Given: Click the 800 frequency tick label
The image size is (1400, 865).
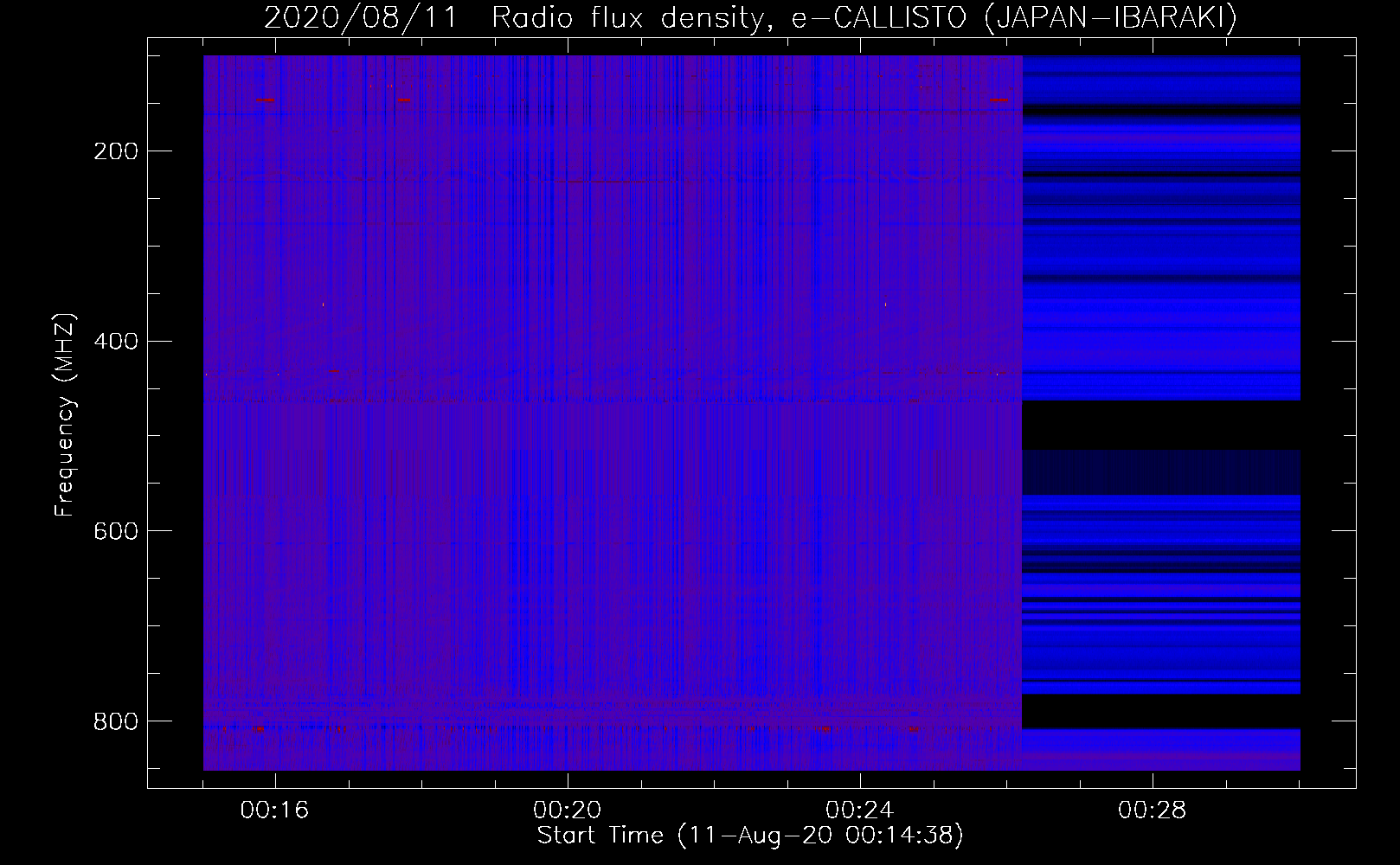Looking at the screenshot, I should point(116,721).
